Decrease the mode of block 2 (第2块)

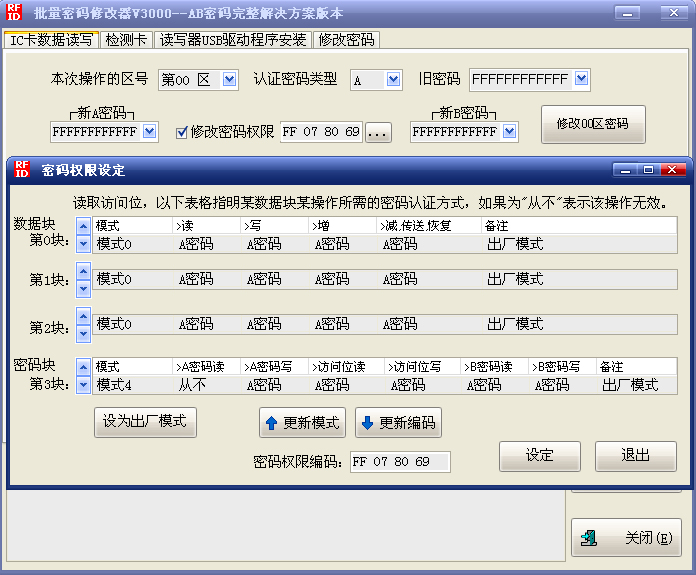coord(83,332)
